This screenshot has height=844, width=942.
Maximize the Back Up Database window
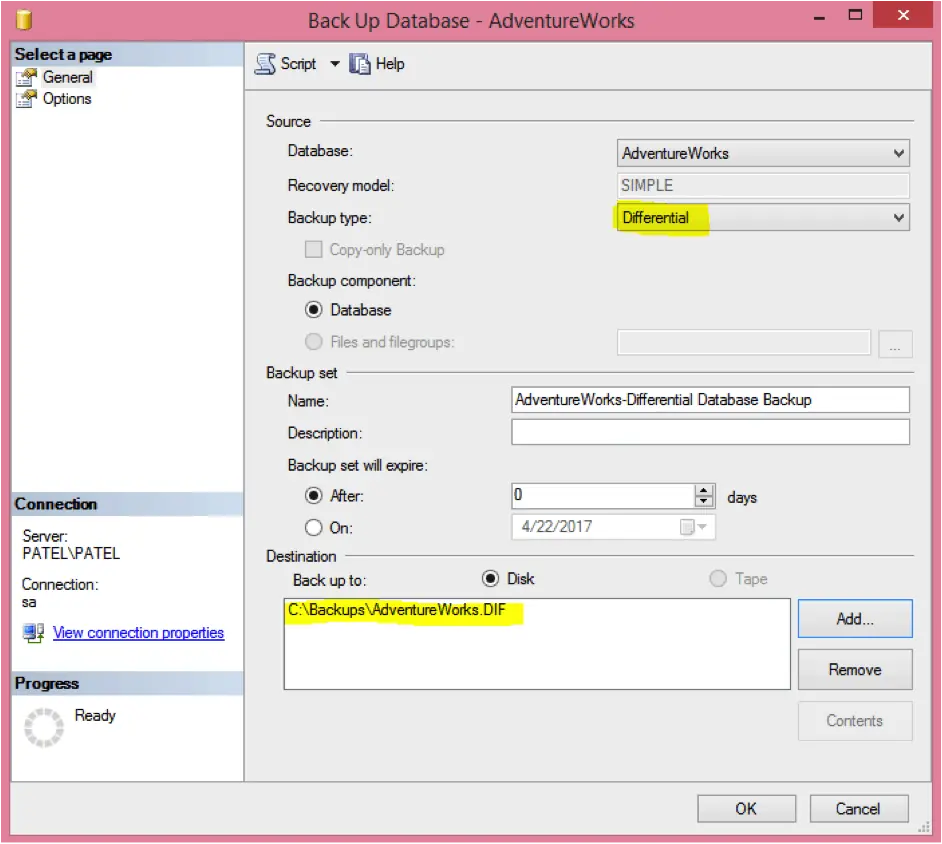tap(855, 15)
